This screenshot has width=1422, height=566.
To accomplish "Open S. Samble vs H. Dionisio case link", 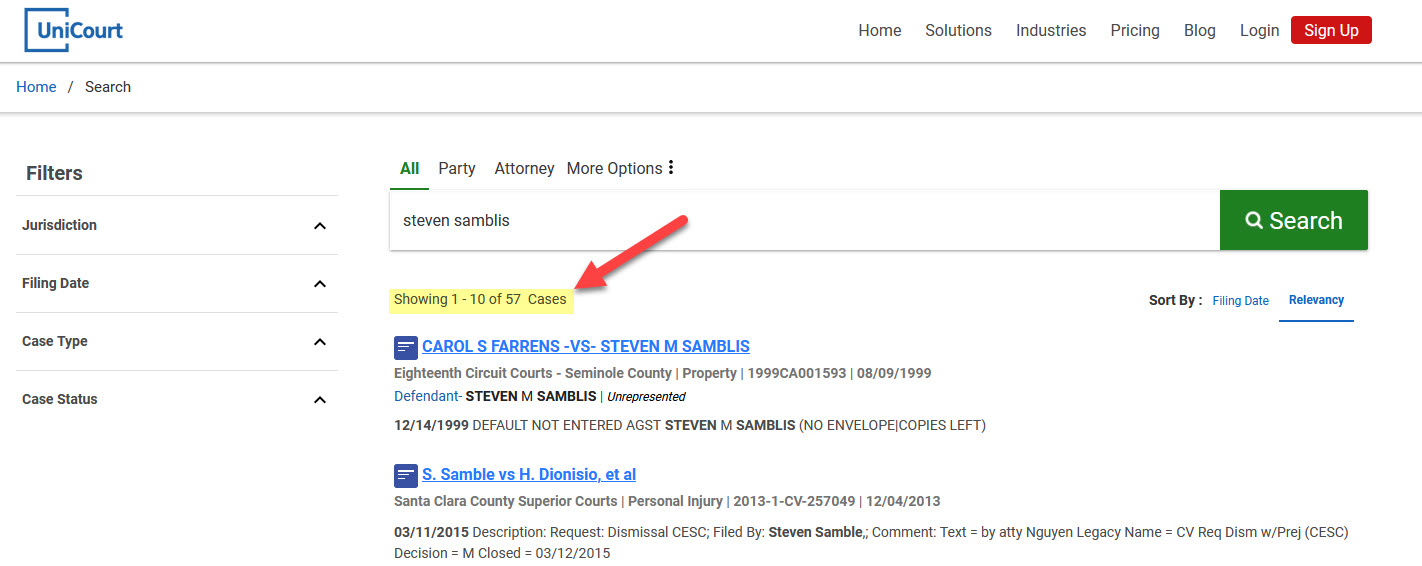I will (x=528, y=475).
